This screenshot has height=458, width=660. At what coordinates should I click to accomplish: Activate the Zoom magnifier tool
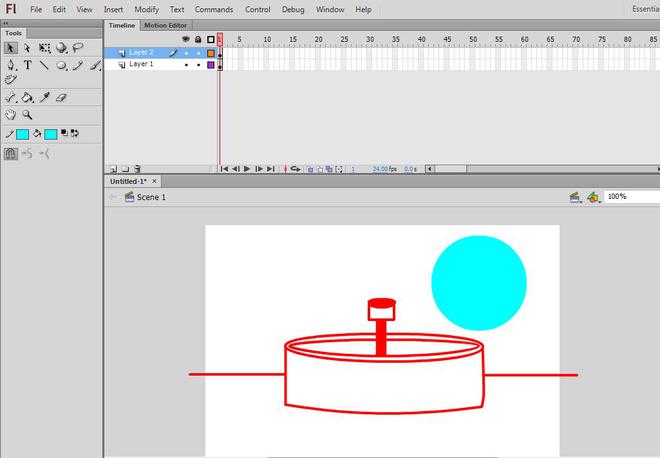28,115
